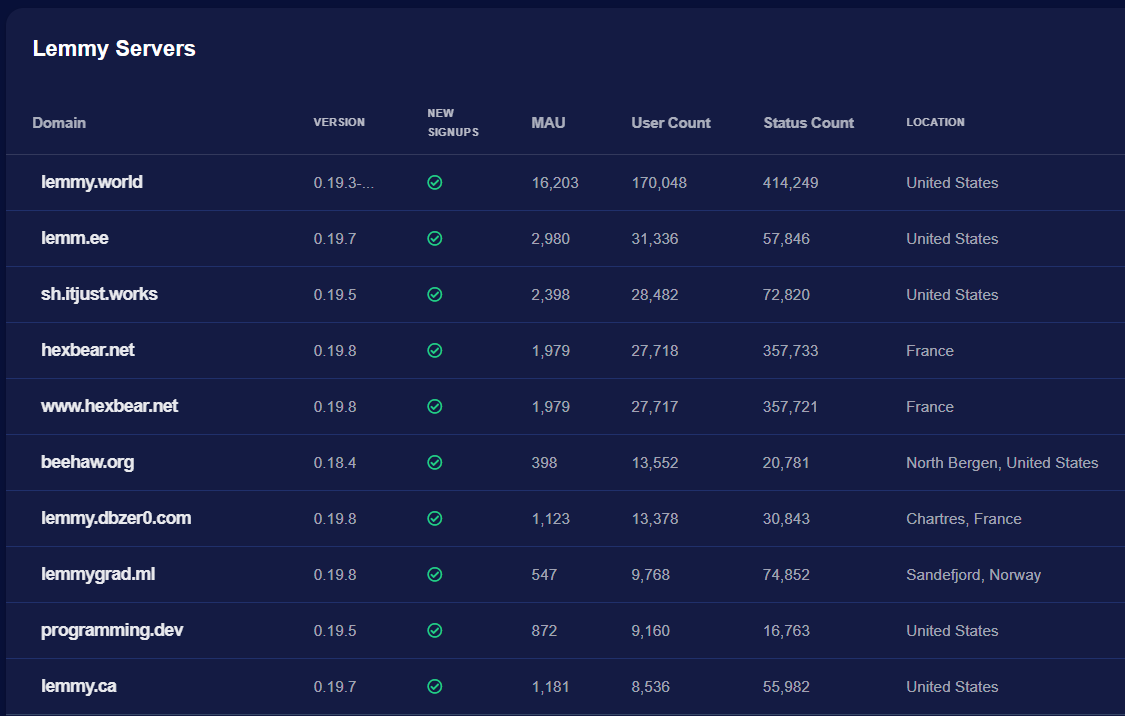1125x716 pixels.
Task: Sort by the NEW SIGNUPS column header
Action: click(x=453, y=123)
